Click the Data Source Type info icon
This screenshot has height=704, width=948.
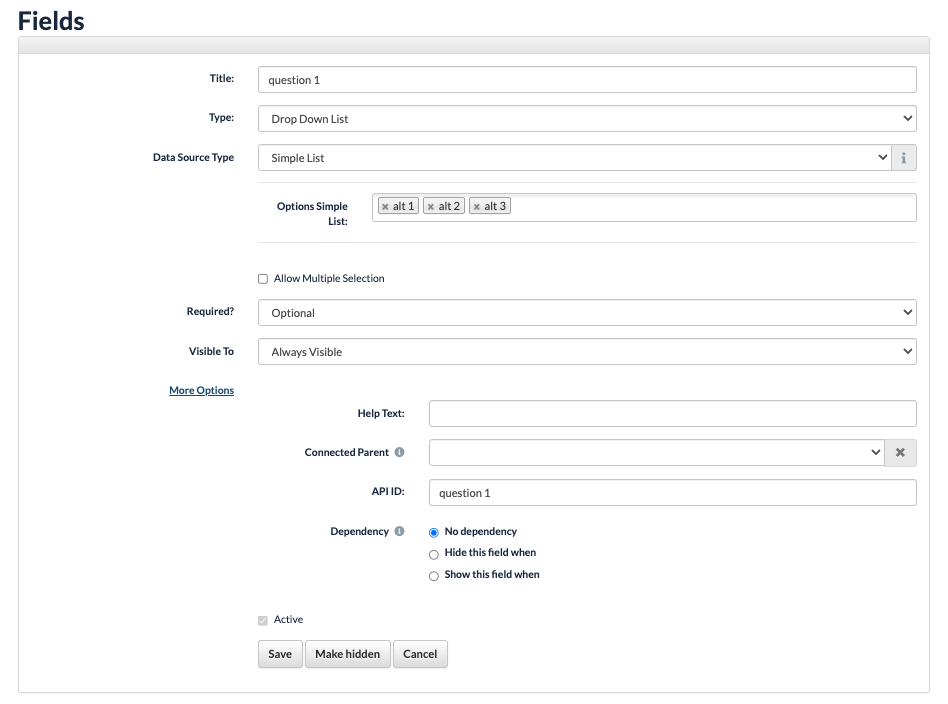[904, 158]
